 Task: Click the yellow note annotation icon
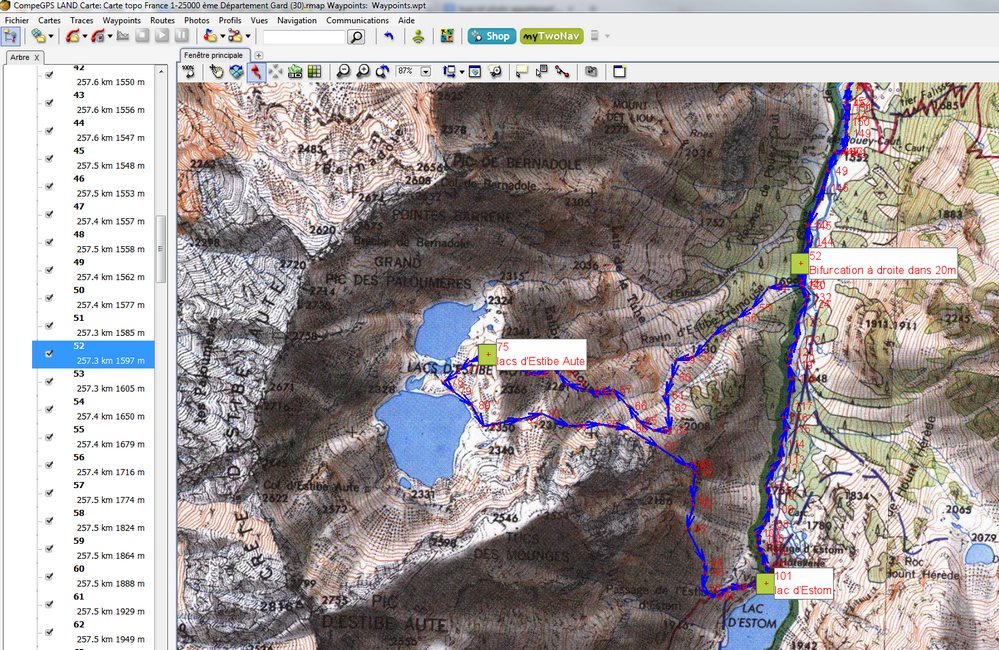pyautogui.click(x=522, y=71)
